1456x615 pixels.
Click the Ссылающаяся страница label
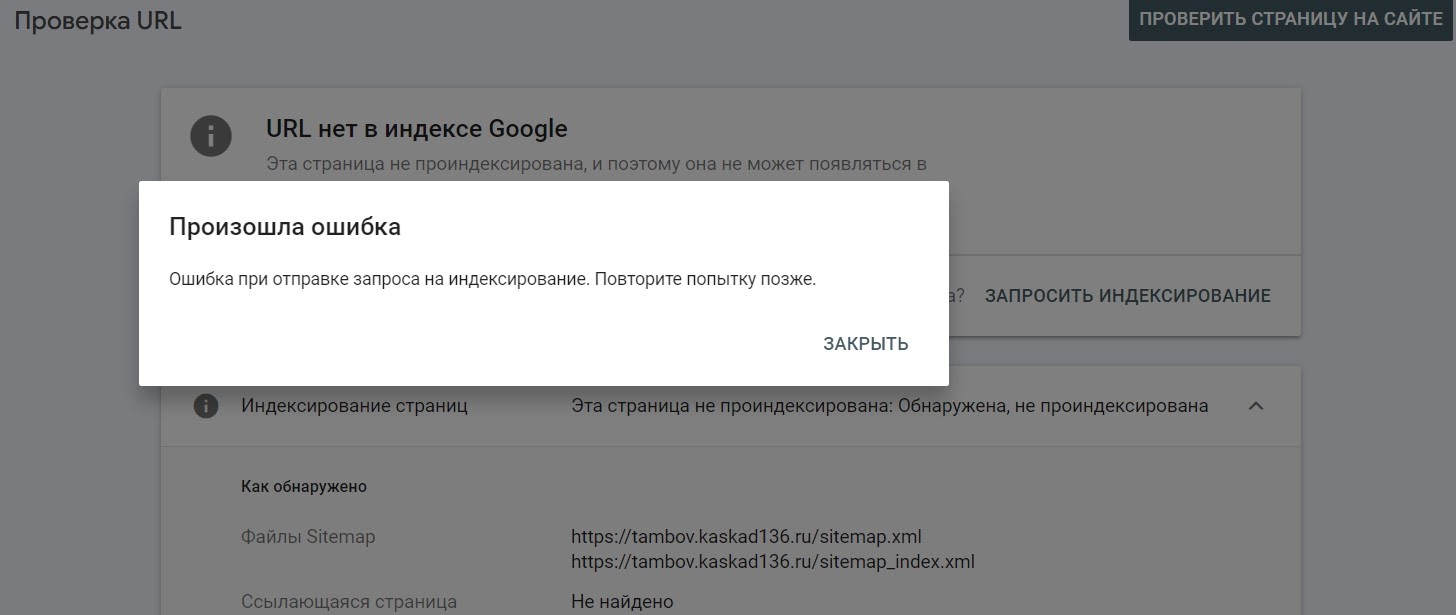point(349,602)
